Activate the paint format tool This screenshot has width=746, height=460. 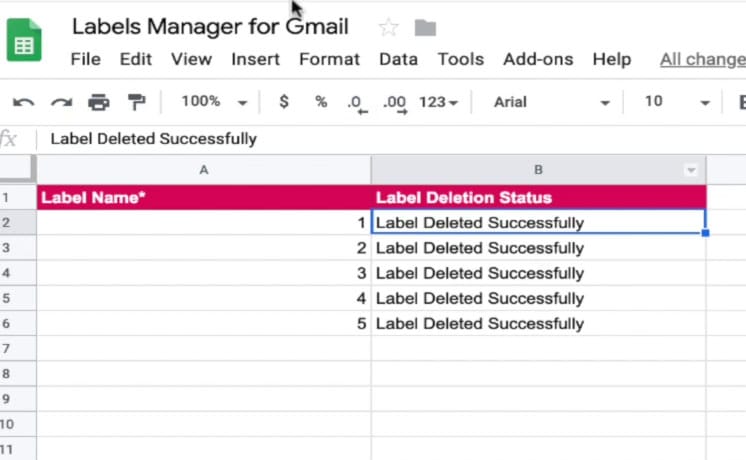tap(137, 102)
